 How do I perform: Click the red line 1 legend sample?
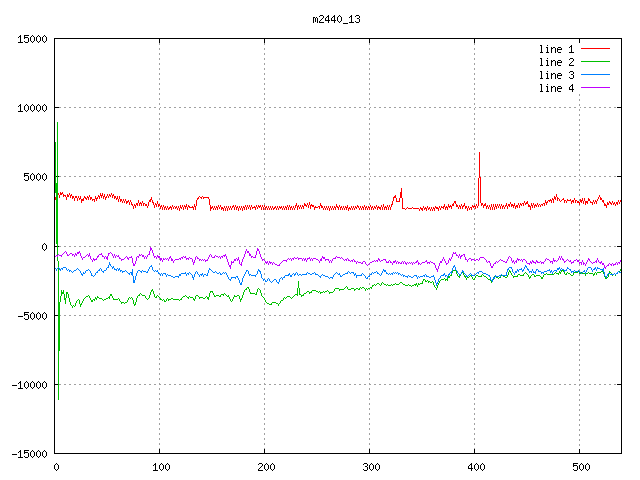tap(596, 49)
